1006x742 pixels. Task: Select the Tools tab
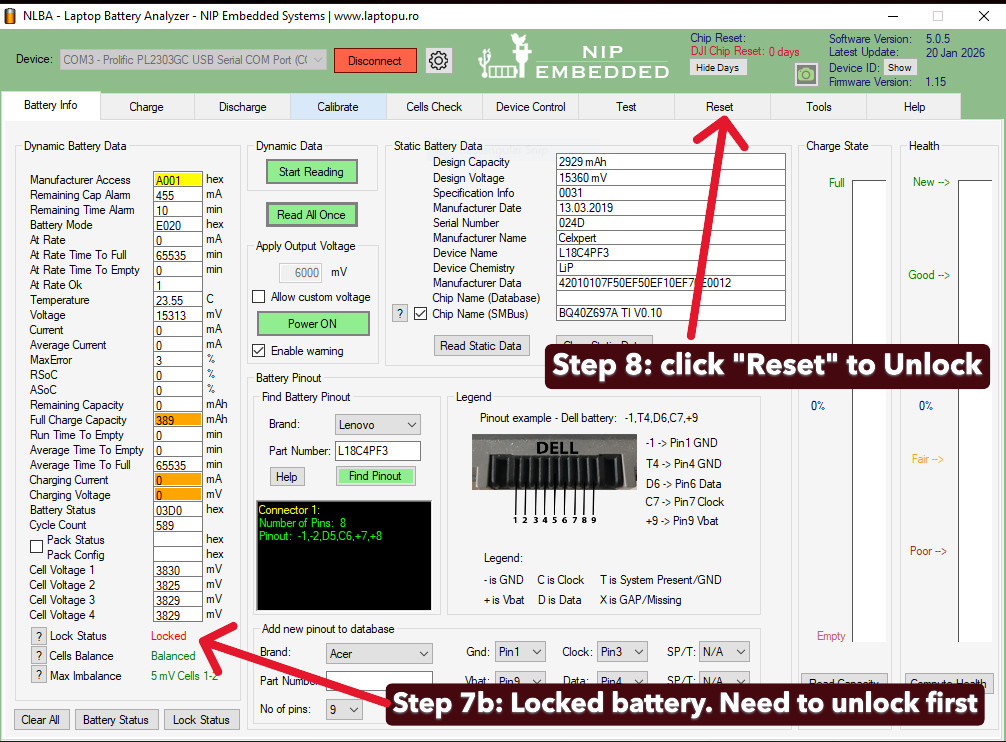(819, 107)
